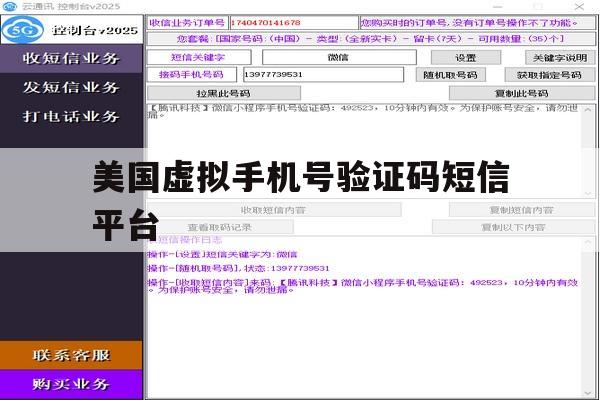Click the 收取短信内容 button
This screenshot has width=600, height=400.
tap(273, 210)
